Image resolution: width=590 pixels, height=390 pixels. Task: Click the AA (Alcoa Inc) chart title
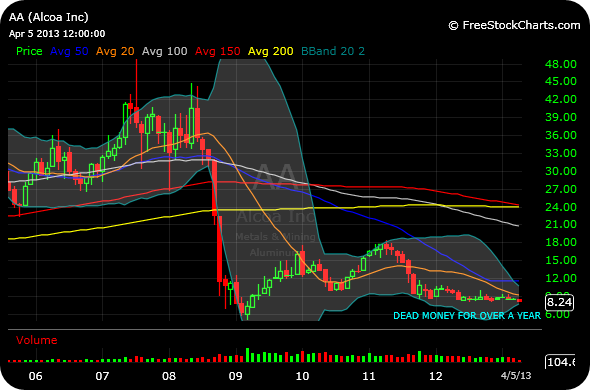[49, 17]
